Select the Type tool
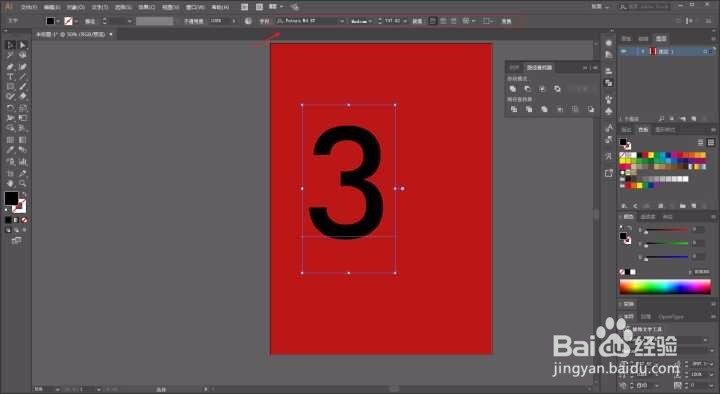 click(10, 77)
